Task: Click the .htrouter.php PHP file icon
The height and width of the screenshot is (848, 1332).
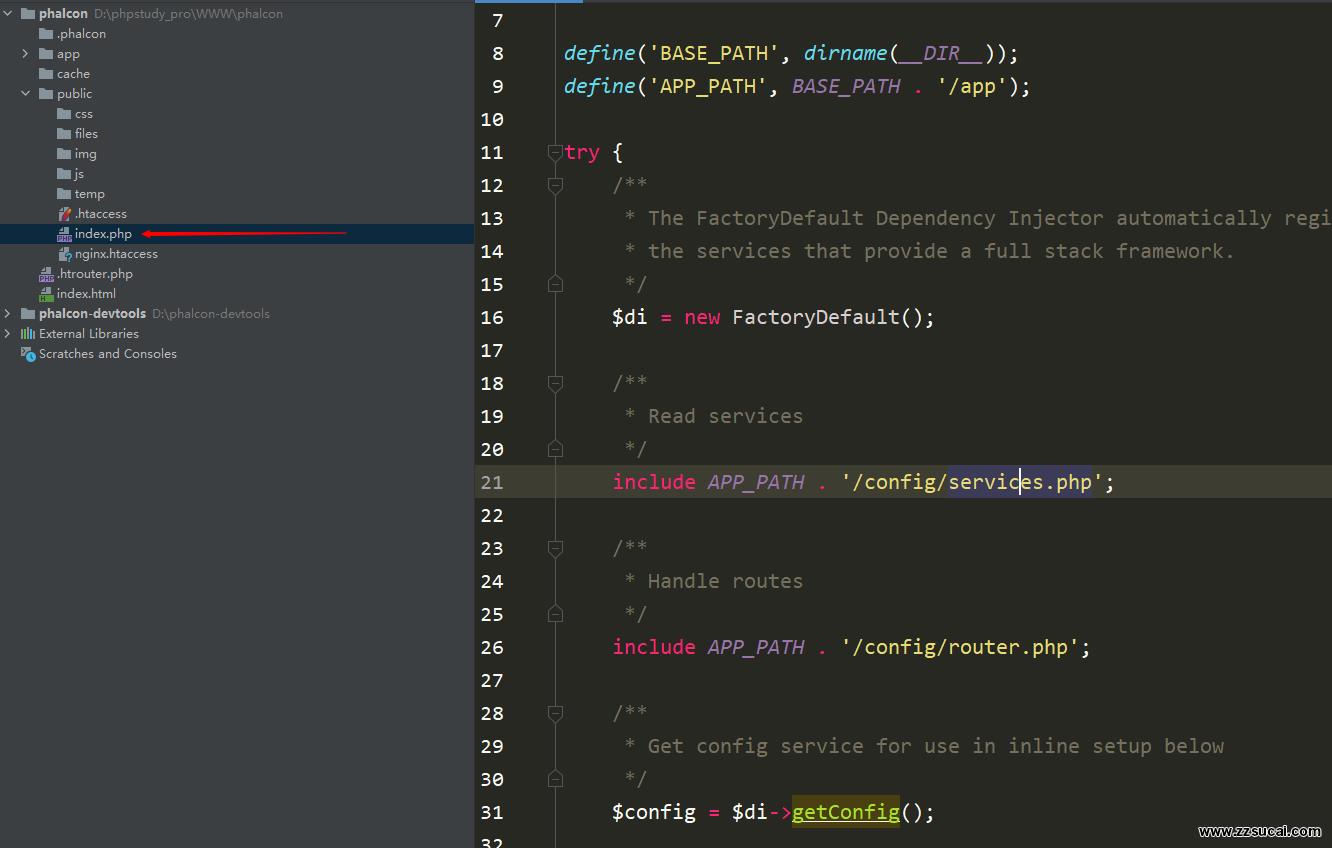Action: 46,274
